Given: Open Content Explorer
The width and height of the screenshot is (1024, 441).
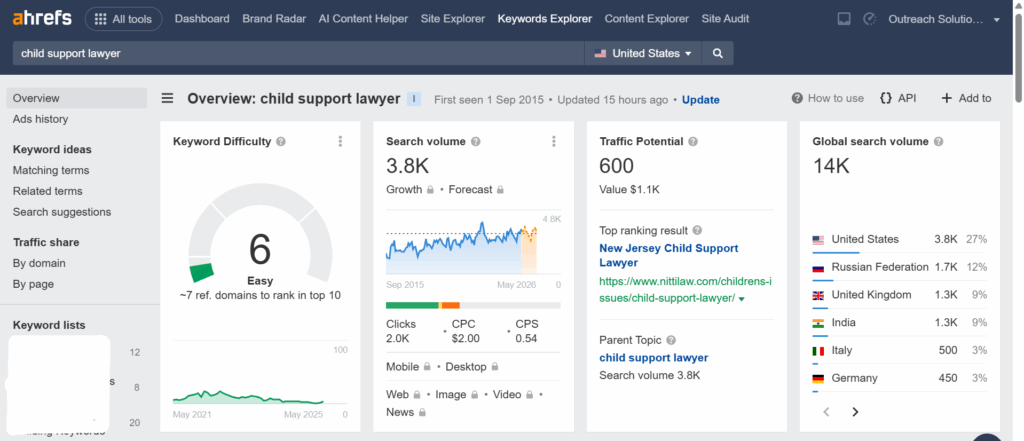Looking at the screenshot, I should [647, 19].
